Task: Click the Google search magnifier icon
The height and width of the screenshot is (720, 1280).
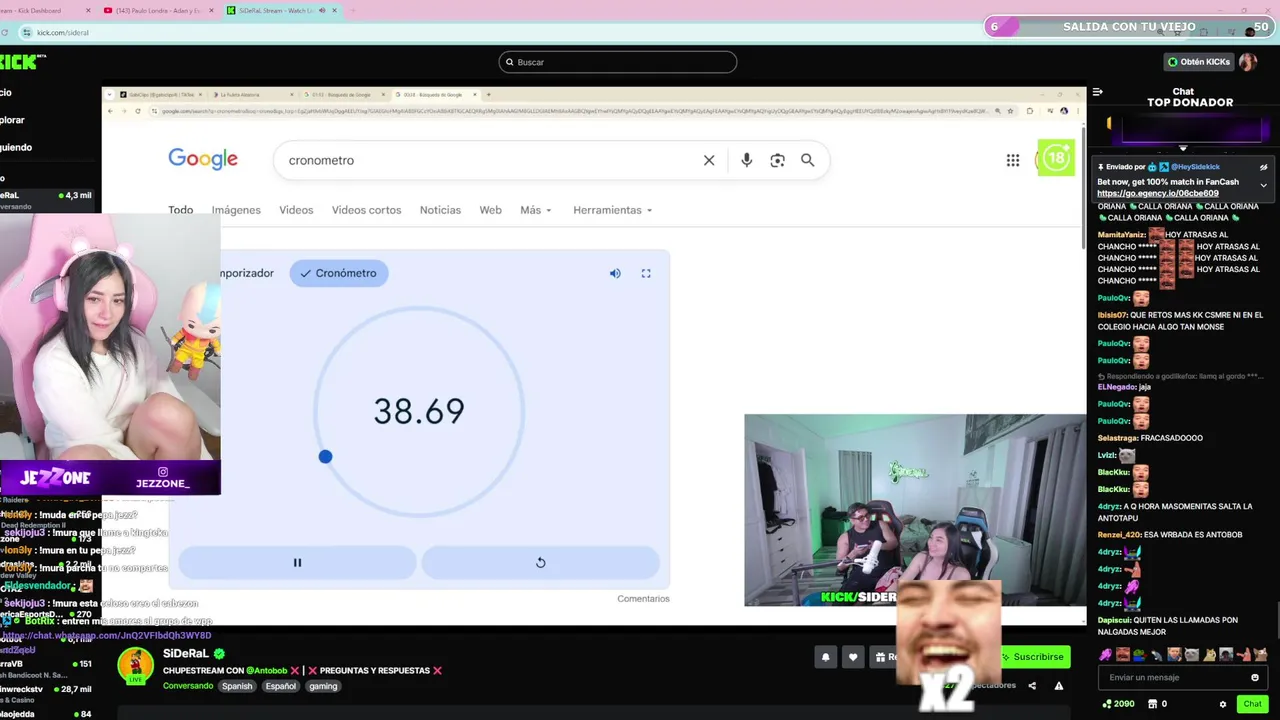Action: pos(808,160)
